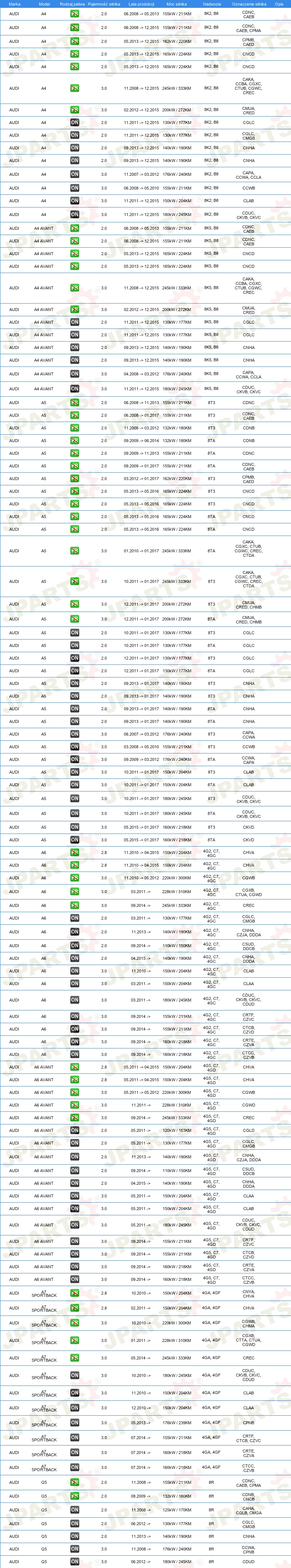
Task: Click PB icon in A4 AVANT 245kW / 333KM row
Action: 74,288
